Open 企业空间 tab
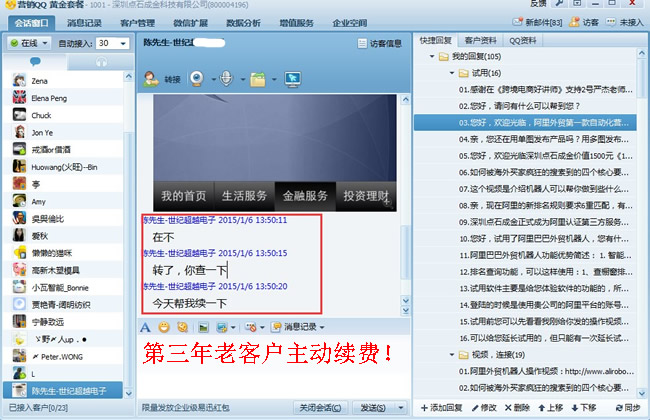Viewport: 650px width, 420px height. (349, 23)
